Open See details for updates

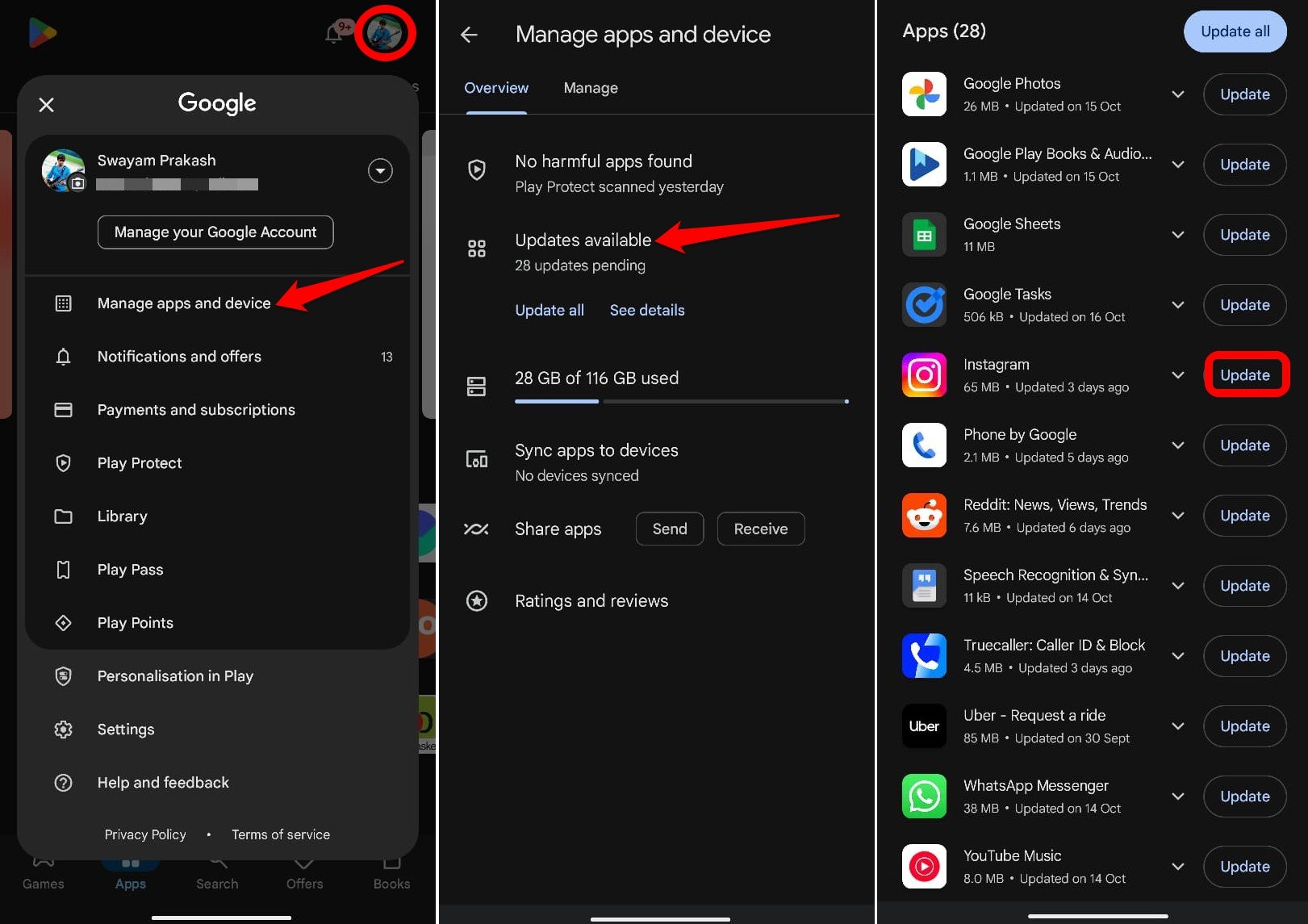647,311
